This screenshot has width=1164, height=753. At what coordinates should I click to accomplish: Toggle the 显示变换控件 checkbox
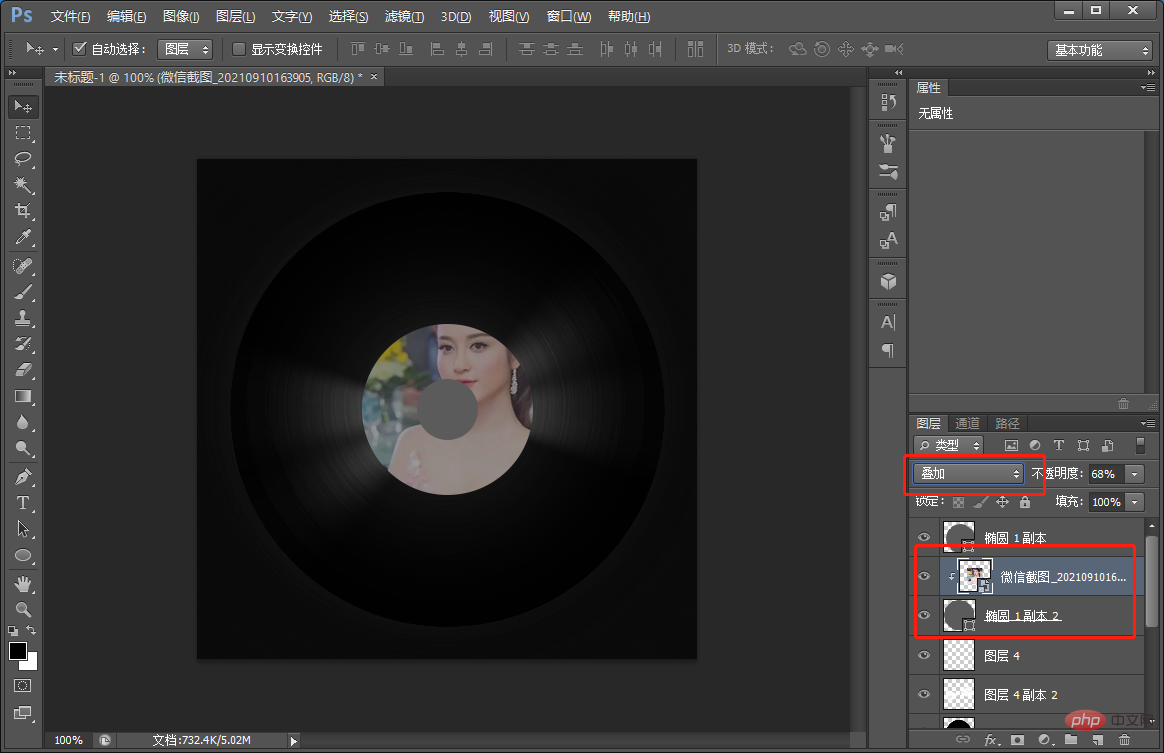coord(239,49)
